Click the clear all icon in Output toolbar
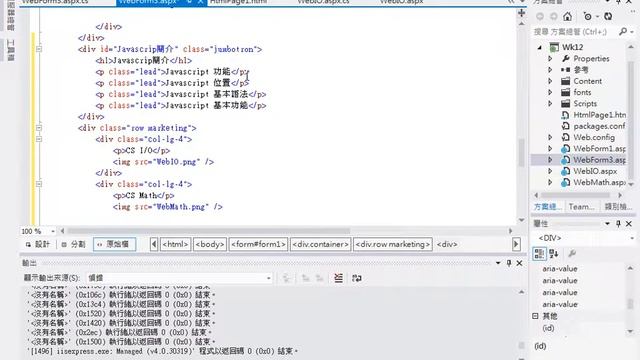 [338, 278]
